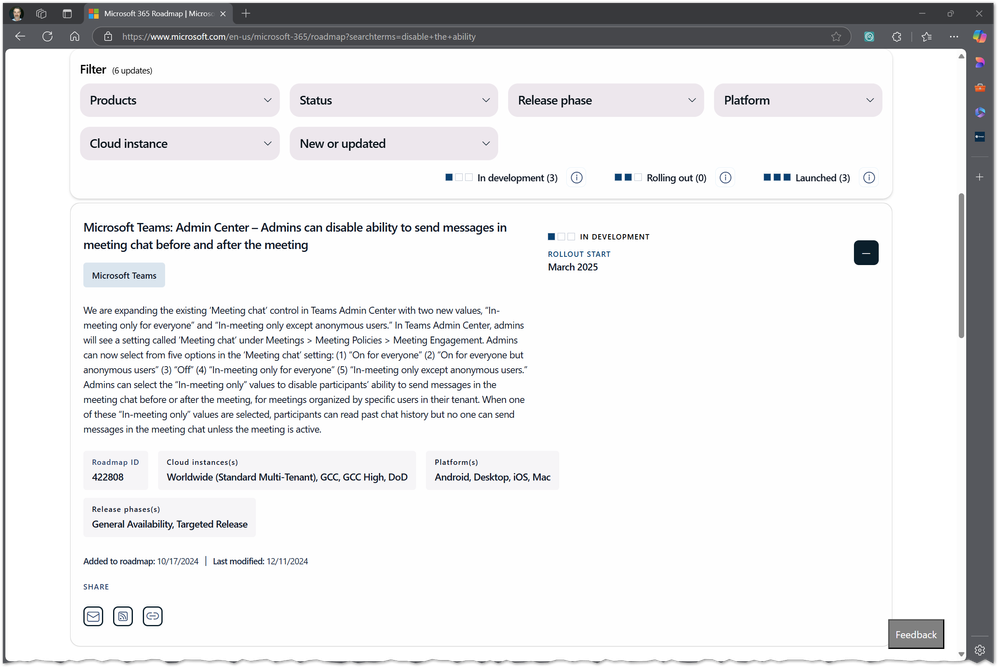Click the platforms Android, Desktop, iOS, Mac
The image size is (998, 668).
tap(493, 477)
